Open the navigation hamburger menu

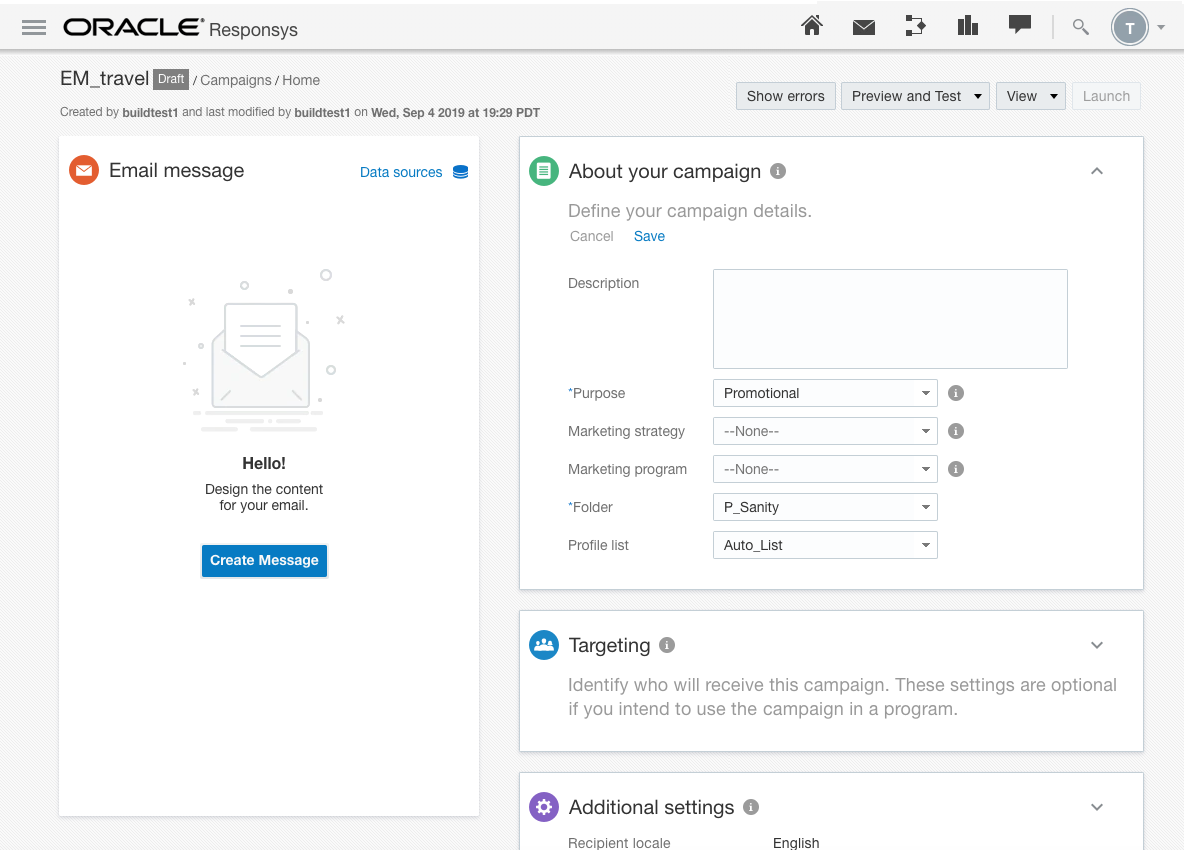33,27
